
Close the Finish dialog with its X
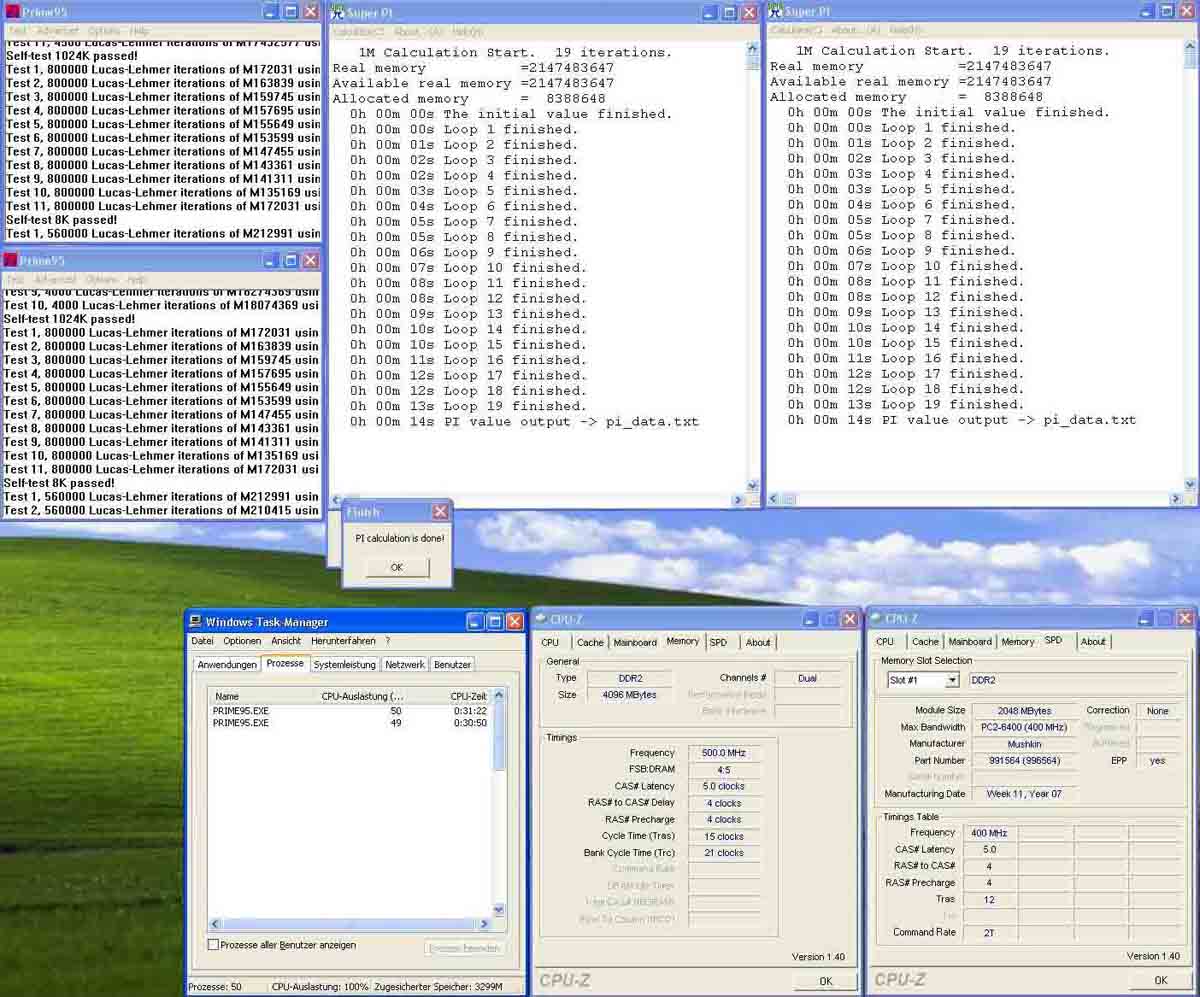coord(440,511)
